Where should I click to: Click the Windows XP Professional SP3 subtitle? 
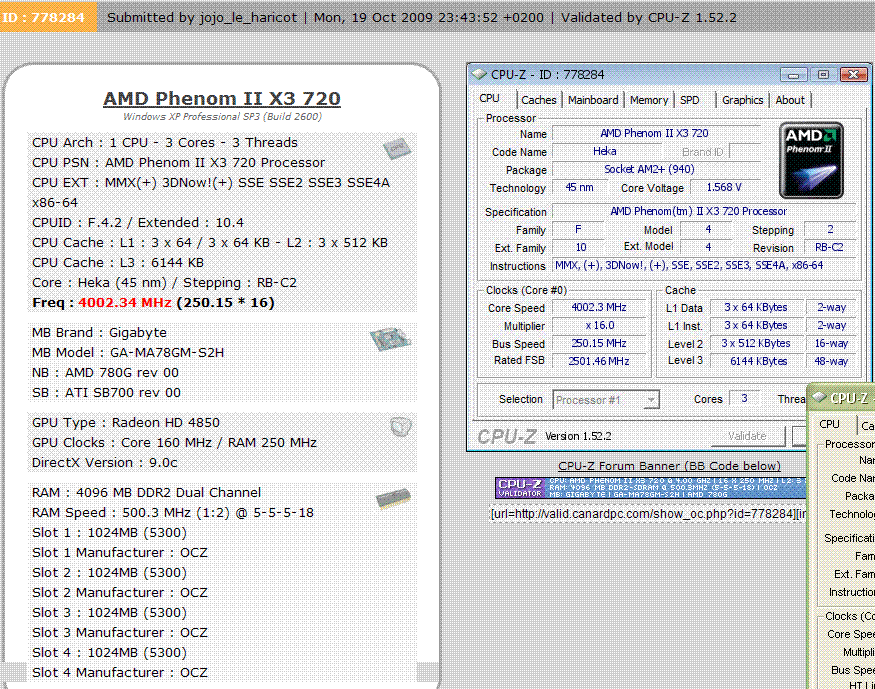pyautogui.click(x=222, y=117)
